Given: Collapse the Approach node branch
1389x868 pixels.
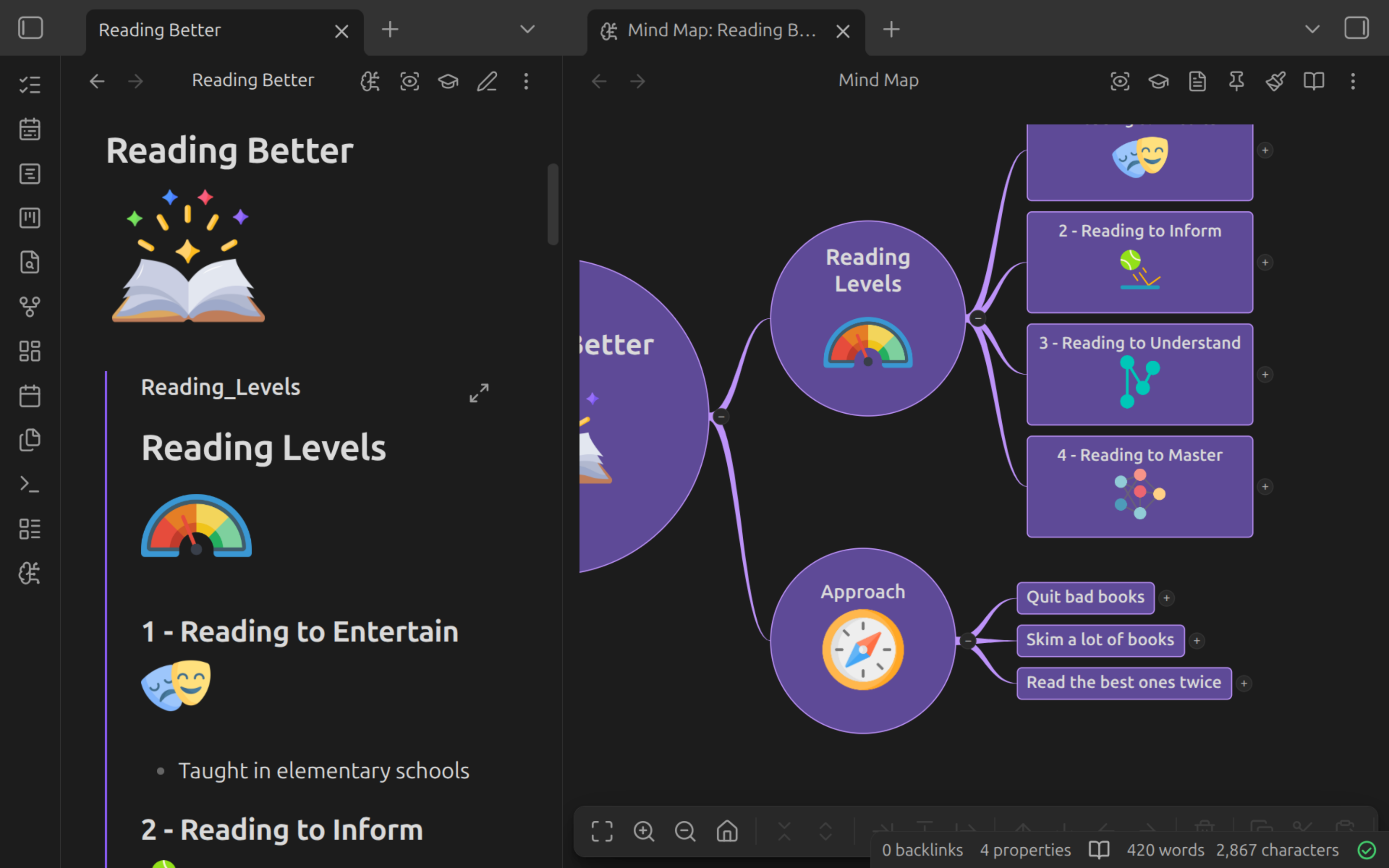Looking at the screenshot, I should (968, 641).
